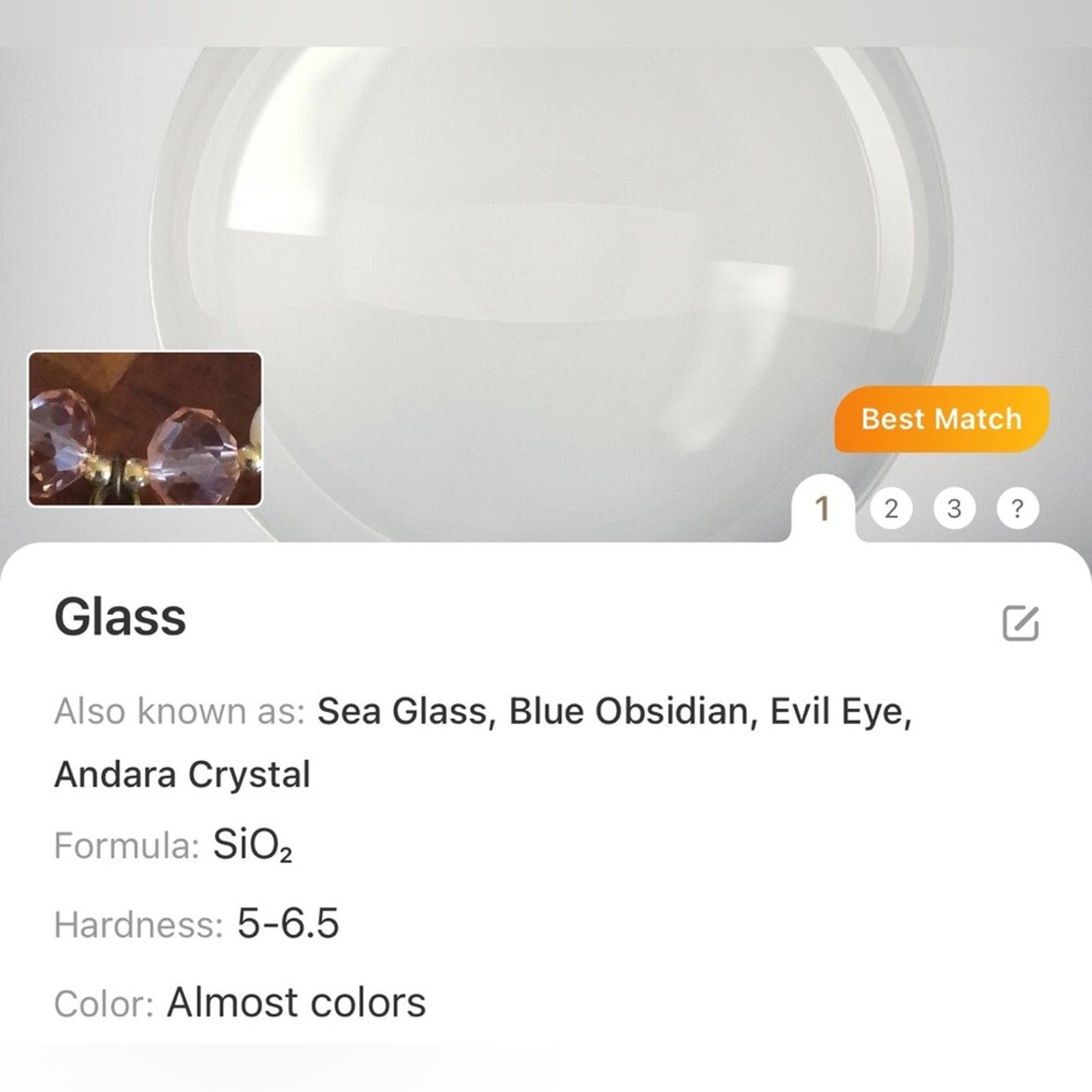
Task: Tap the Color label
Action: pyautogui.click(x=104, y=1004)
